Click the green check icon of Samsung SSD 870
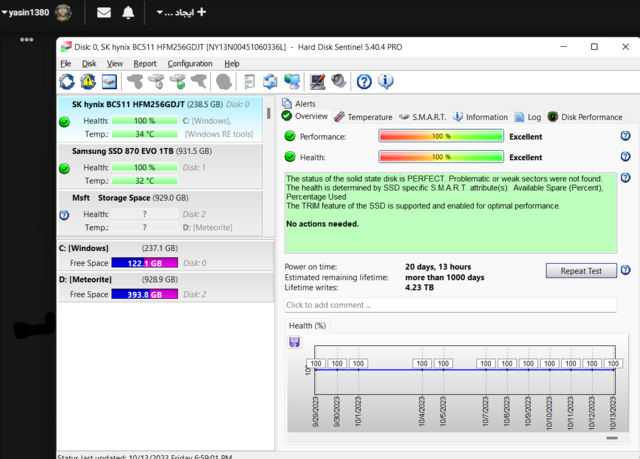Image resolution: width=640 pixels, height=459 pixels. click(64, 168)
